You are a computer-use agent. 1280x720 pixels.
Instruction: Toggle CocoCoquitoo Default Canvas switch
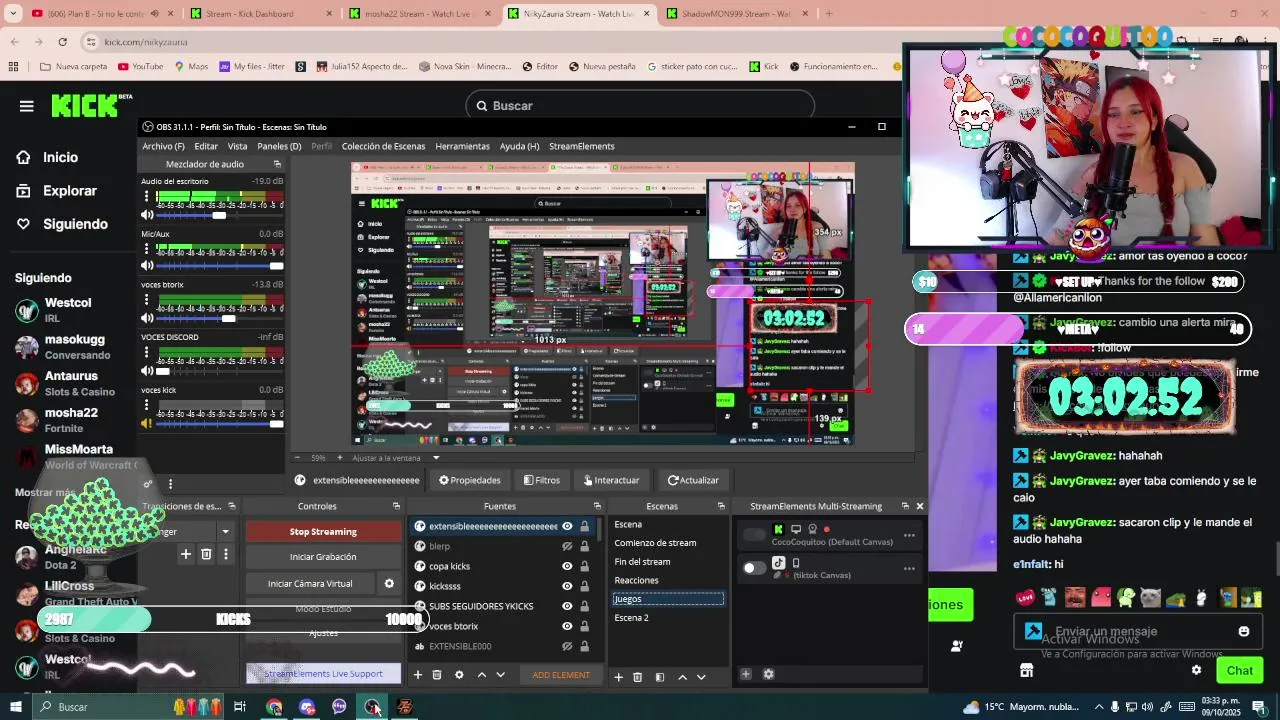754,535
